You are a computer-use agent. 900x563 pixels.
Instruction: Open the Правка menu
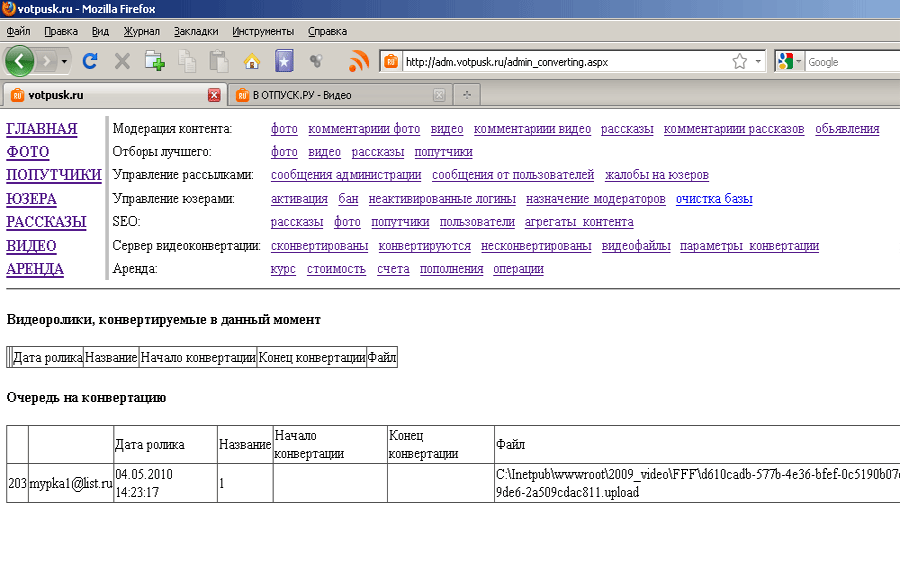click(x=61, y=32)
